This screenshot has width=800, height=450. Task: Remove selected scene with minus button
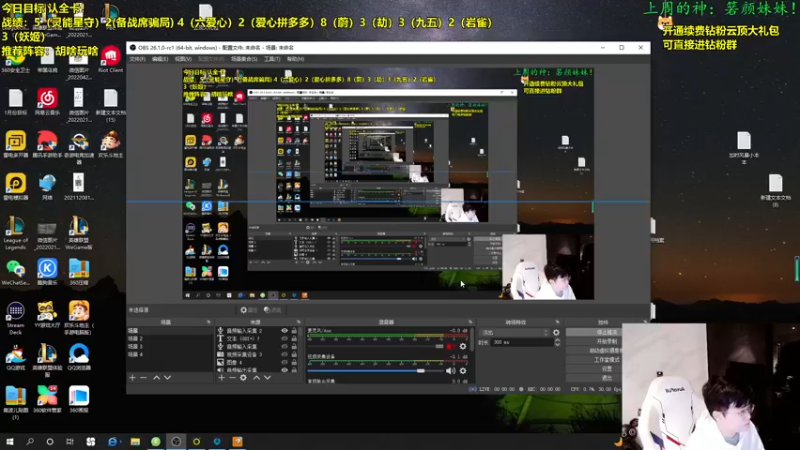tap(143, 378)
